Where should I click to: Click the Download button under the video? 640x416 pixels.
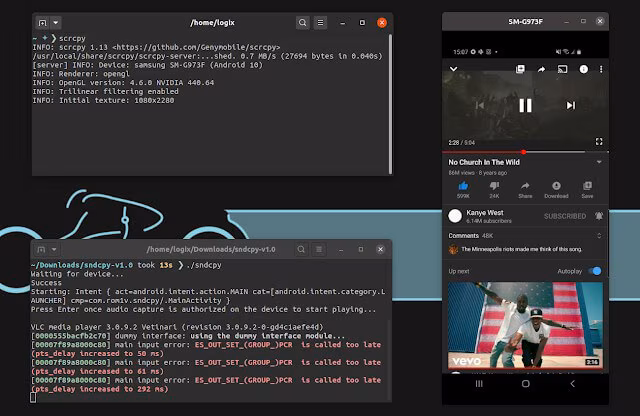pos(556,190)
